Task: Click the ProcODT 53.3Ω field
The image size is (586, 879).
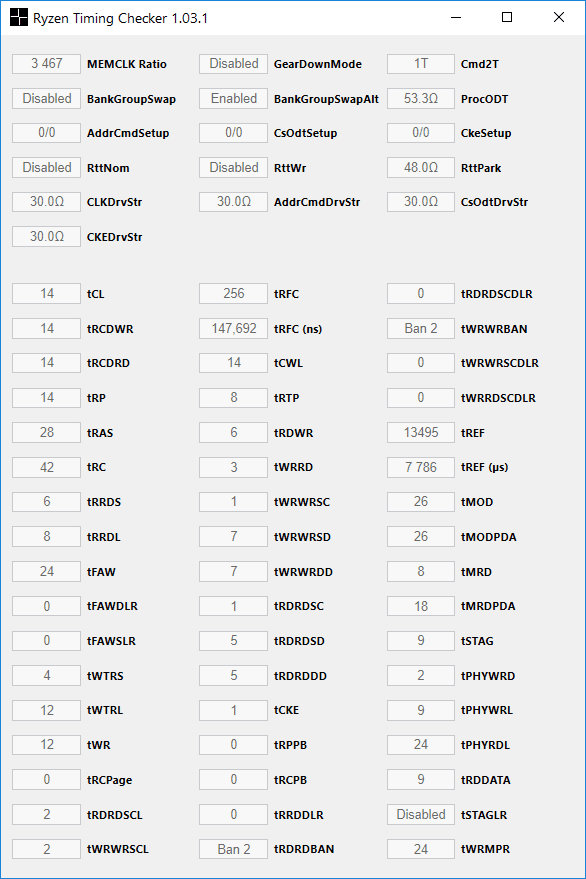Action: [x=421, y=99]
